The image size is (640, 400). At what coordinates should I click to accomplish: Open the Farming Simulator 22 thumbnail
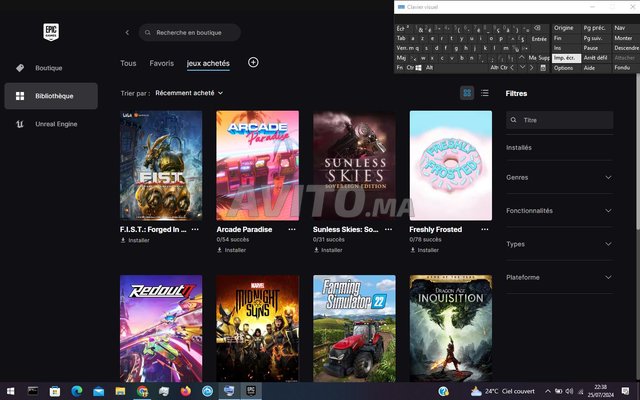354,327
